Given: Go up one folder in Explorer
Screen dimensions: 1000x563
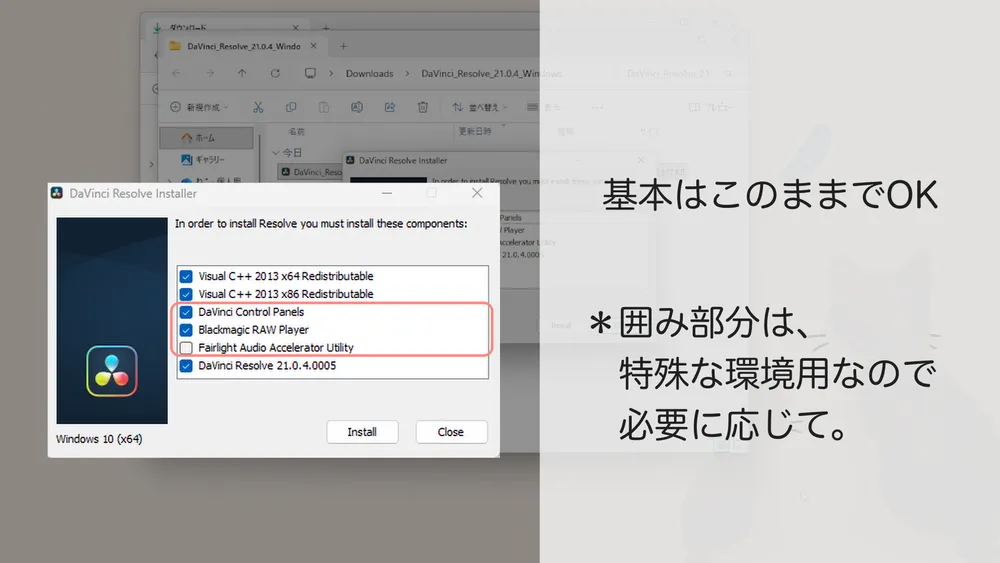Looking at the screenshot, I should pyautogui.click(x=242, y=73).
